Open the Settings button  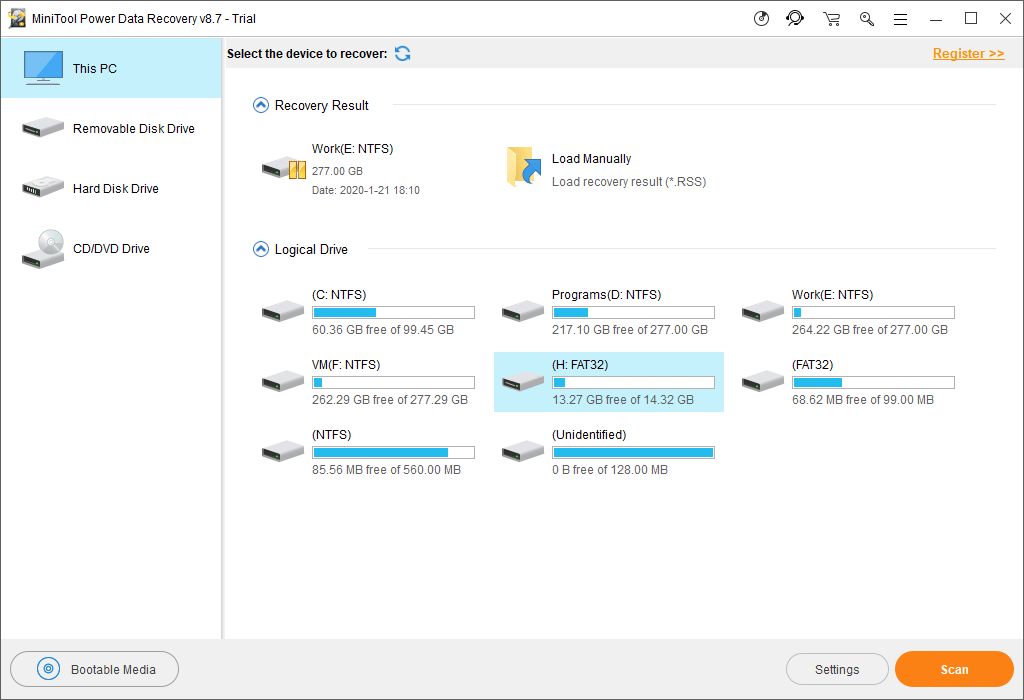coord(837,669)
